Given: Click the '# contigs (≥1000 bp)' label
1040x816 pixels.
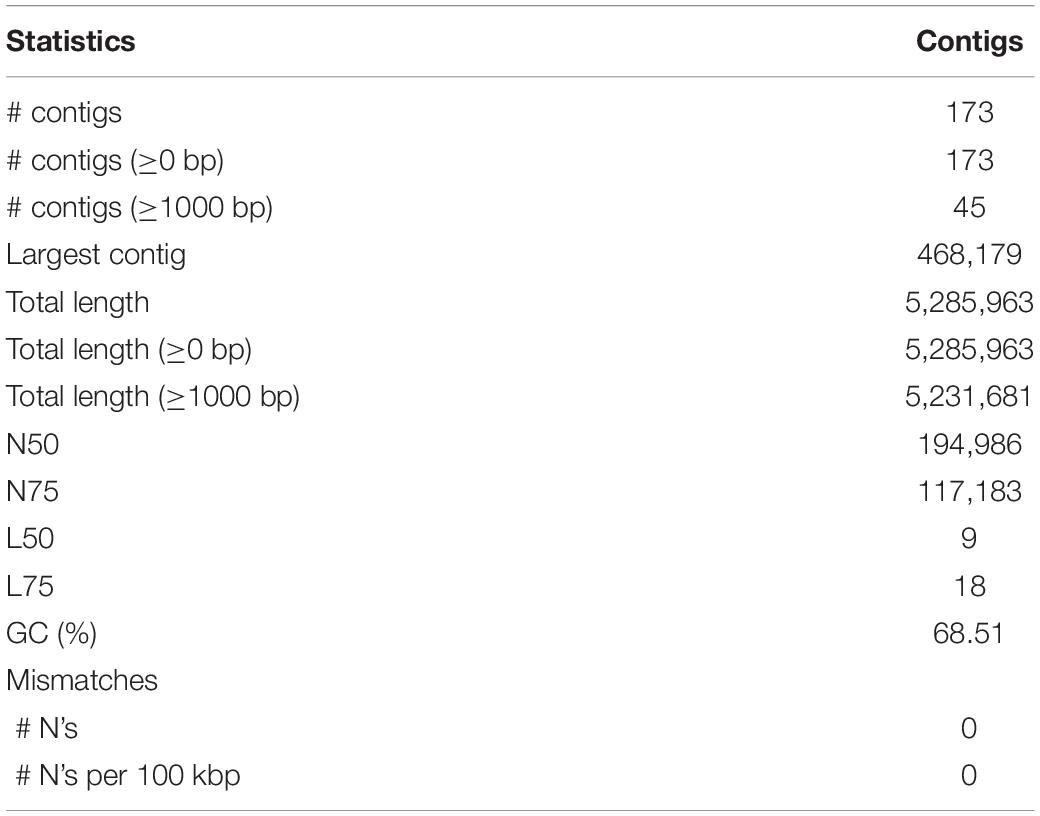Looking at the screenshot, I should [x=140, y=208].
